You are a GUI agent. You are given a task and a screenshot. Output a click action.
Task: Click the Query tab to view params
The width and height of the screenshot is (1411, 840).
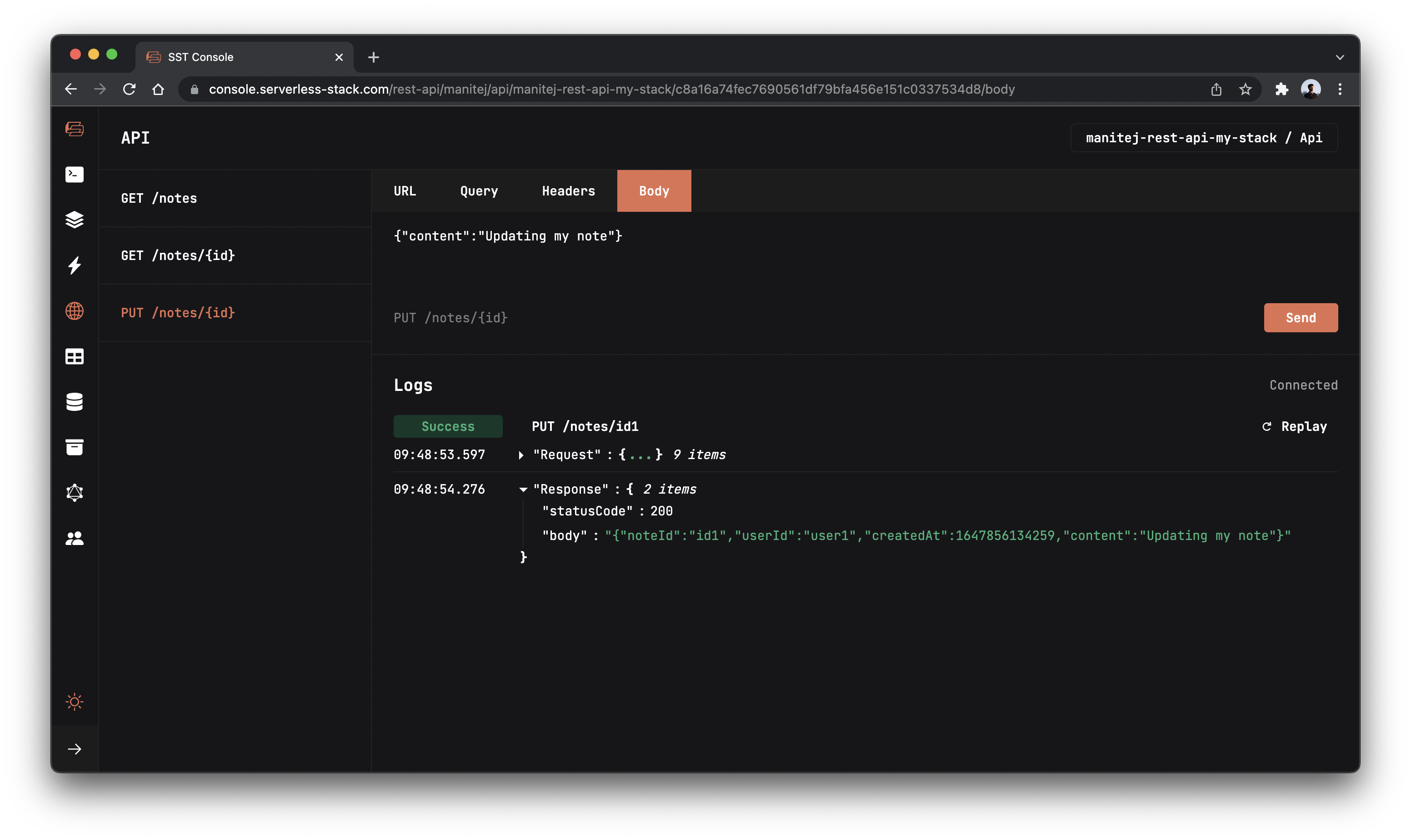[479, 190]
